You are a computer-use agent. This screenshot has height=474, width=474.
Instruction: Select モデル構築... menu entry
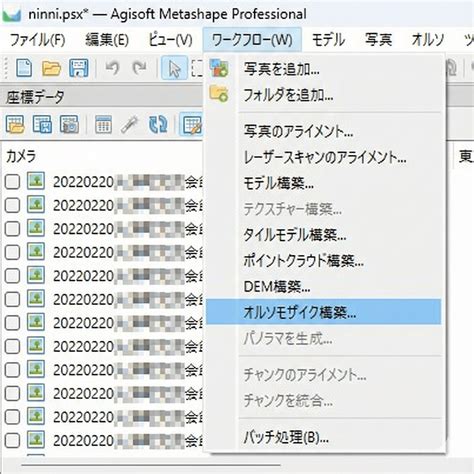pyautogui.click(x=323, y=183)
